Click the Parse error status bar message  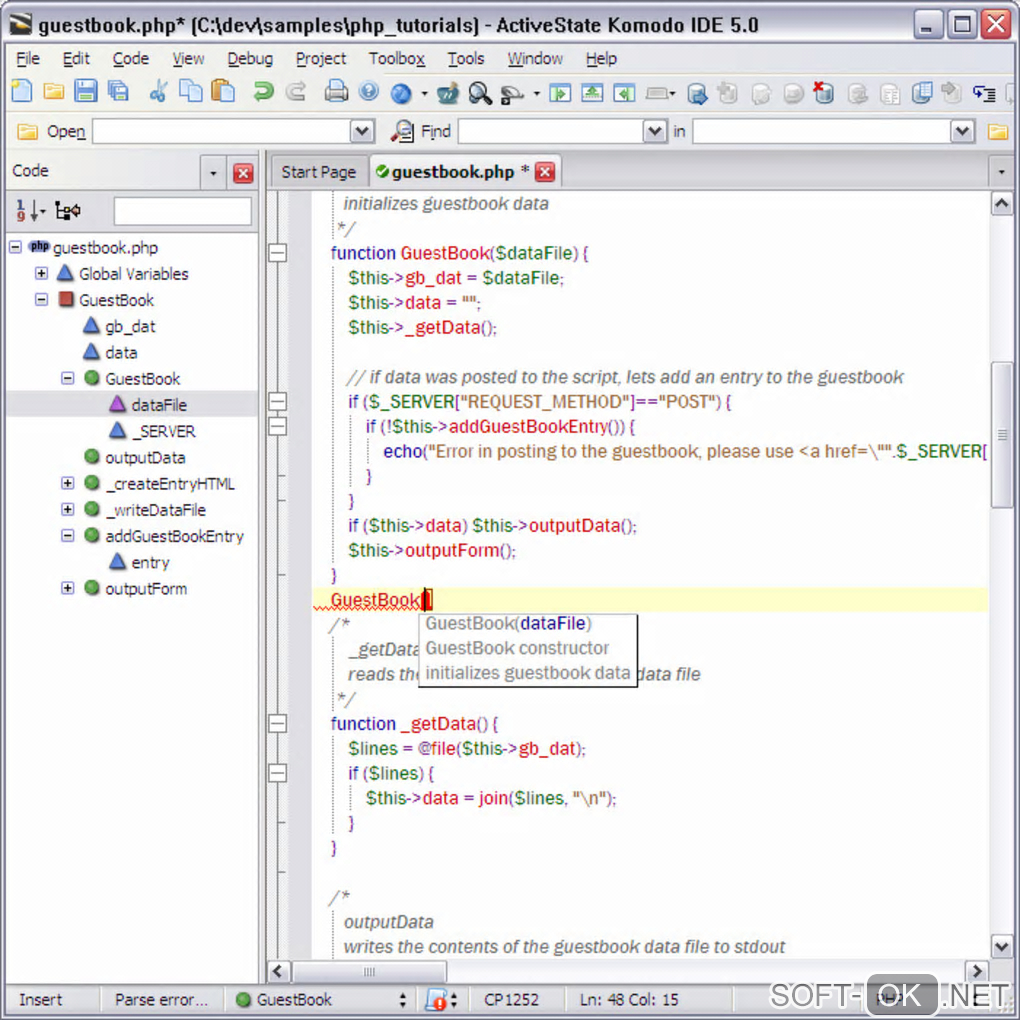(x=161, y=999)
